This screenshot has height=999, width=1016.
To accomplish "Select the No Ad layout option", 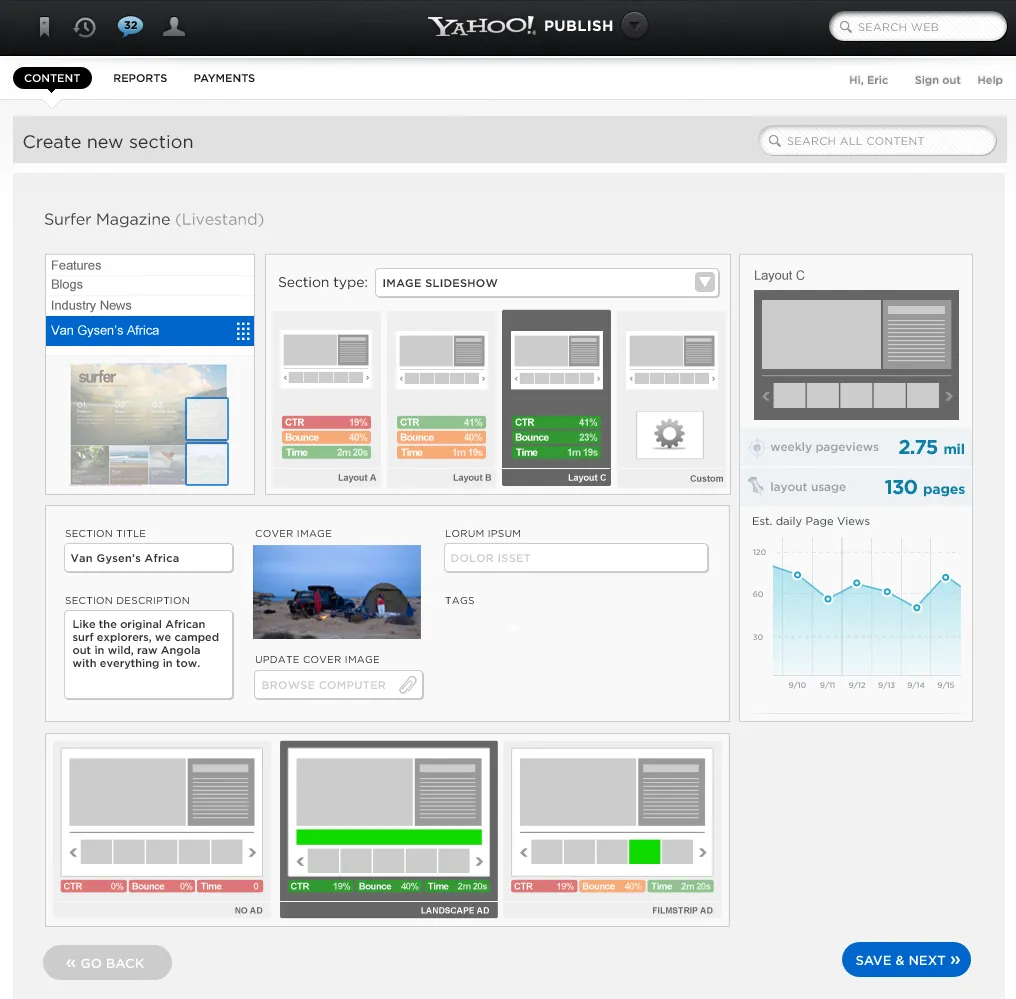I will 161,829.
